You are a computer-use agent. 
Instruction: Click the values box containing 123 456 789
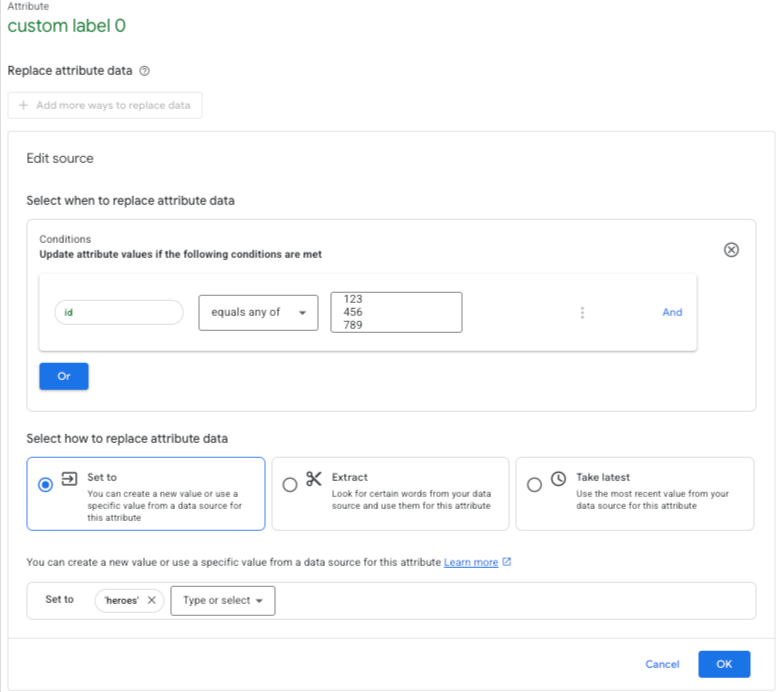[x=396, y=312]
